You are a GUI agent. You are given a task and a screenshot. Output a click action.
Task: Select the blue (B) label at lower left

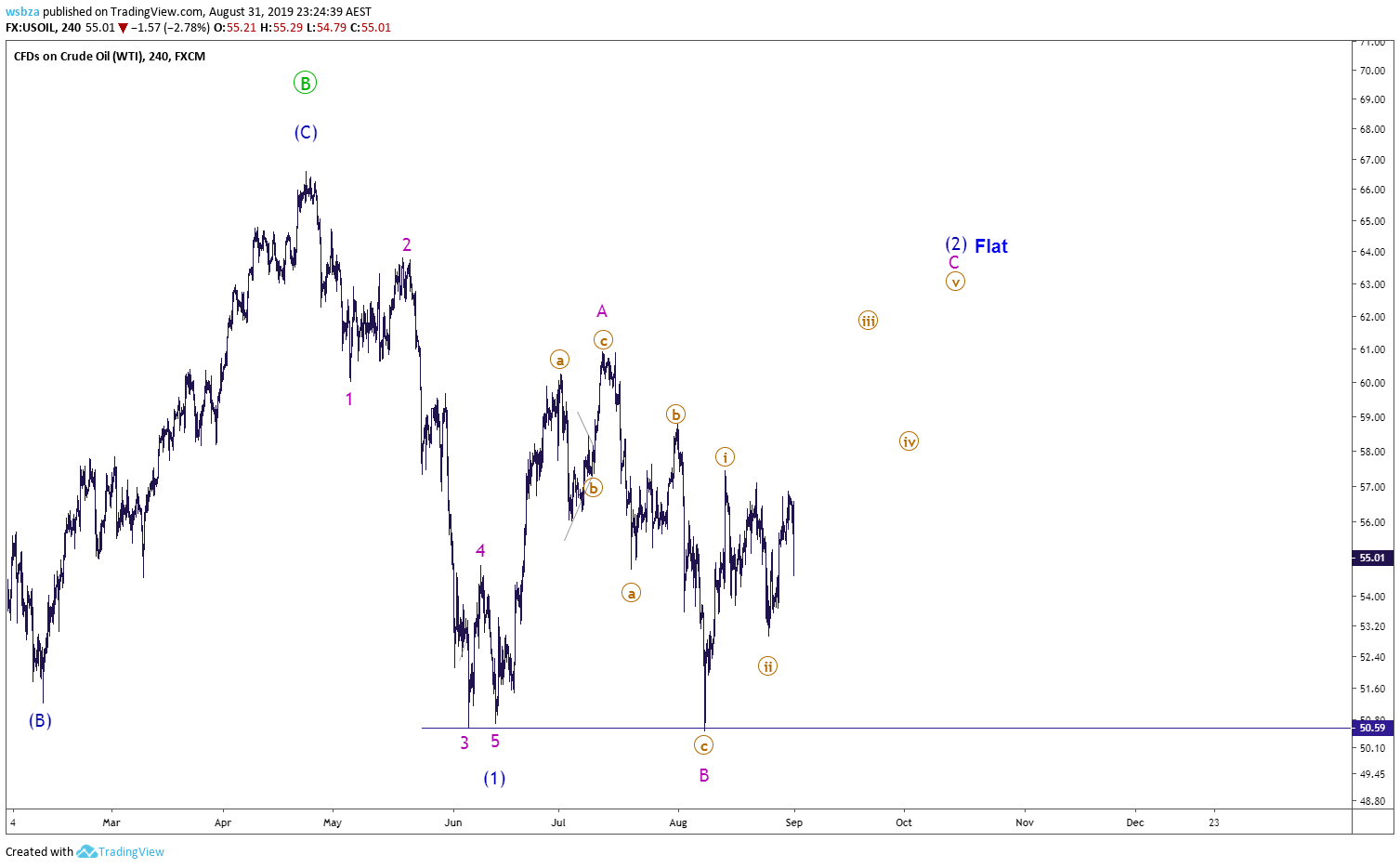40,720
